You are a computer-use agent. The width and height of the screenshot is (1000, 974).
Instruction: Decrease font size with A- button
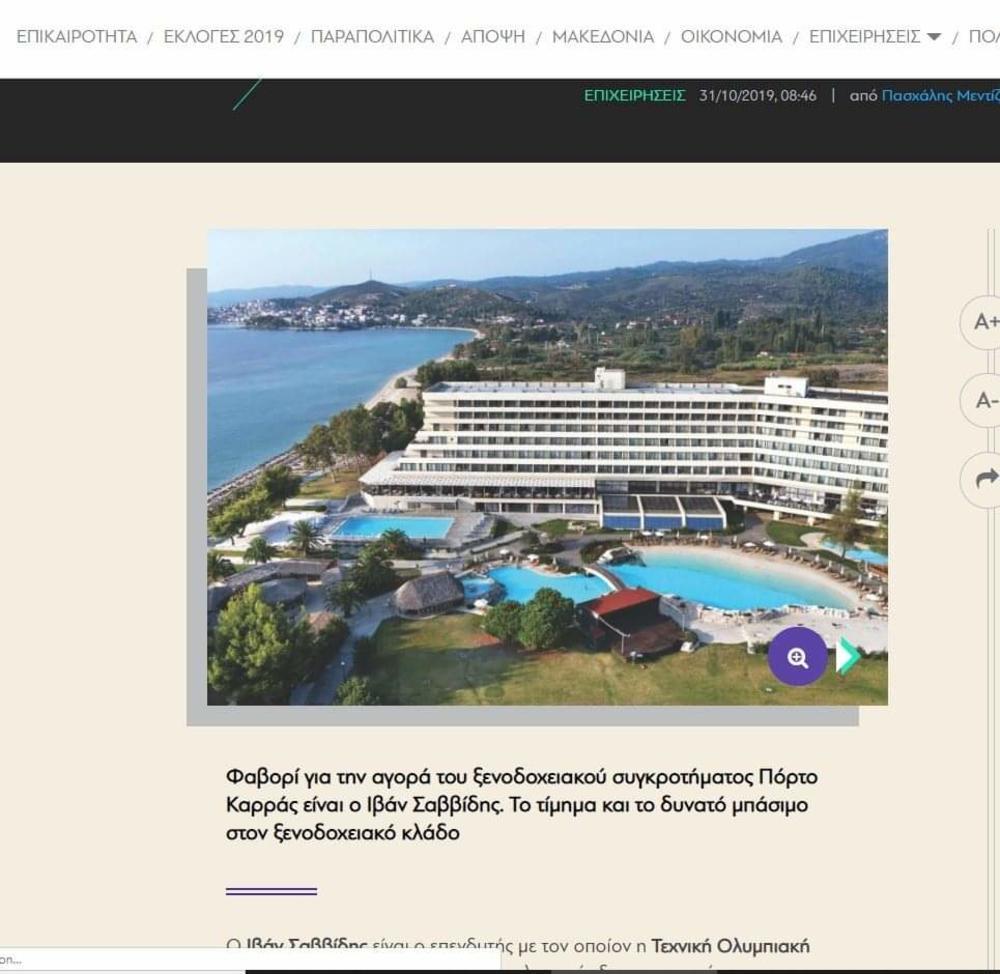(x=984, y=401)
